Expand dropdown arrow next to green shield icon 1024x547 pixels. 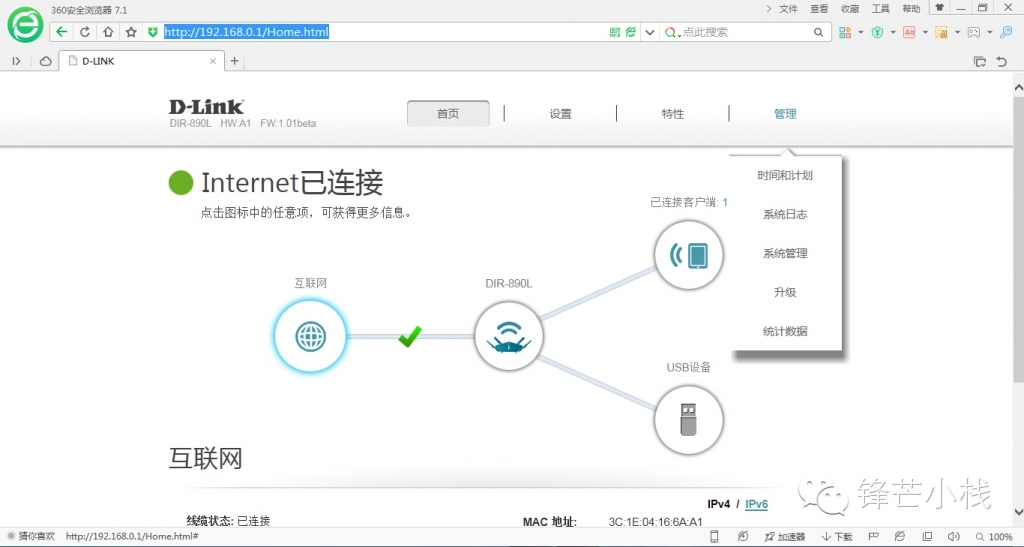coord(893,32)
